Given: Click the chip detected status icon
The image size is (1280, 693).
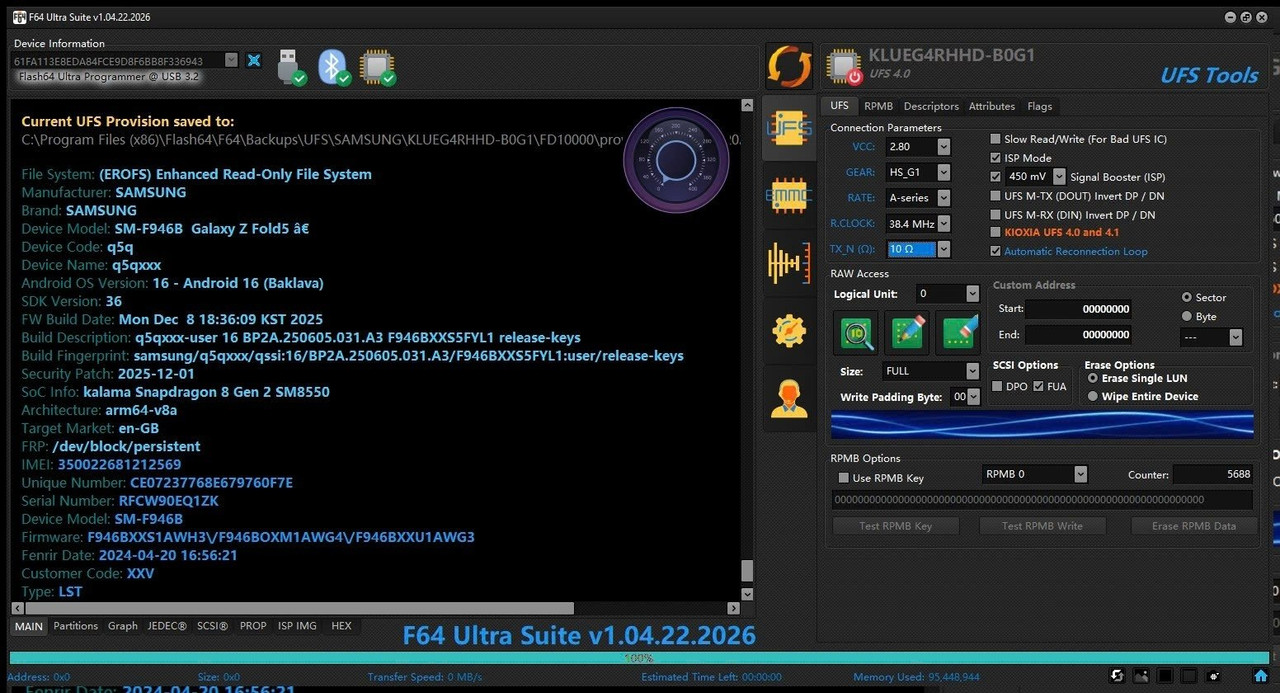Looking at the screenshot, I should 377,67.
